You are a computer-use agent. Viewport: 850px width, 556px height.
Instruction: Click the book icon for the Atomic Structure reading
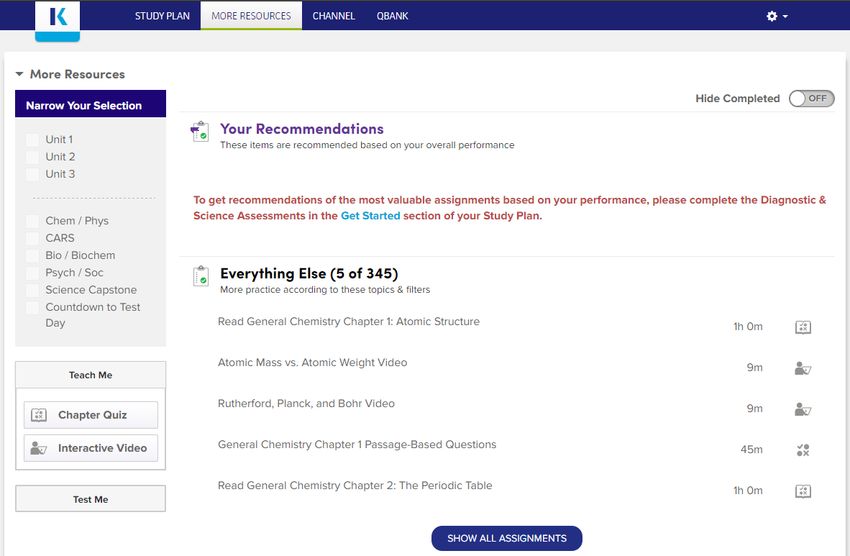click(x=803, y=327)
